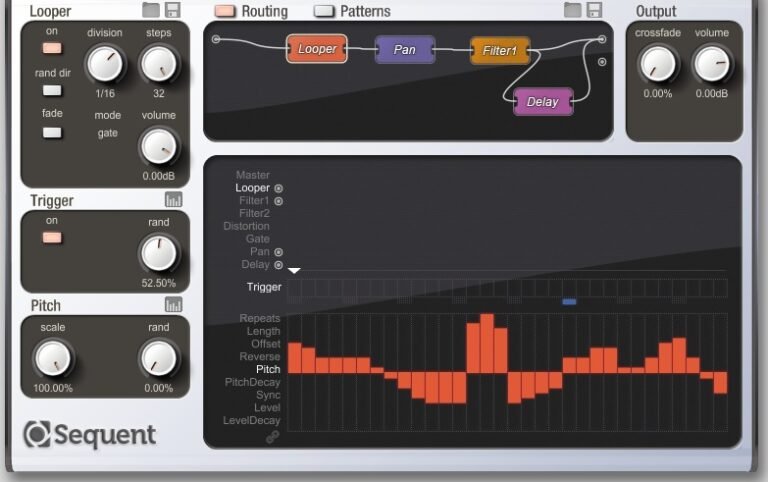Screen dimensions: 768x482
Task: Adjust Looper steps knob
Action: [x=159, y=64]
